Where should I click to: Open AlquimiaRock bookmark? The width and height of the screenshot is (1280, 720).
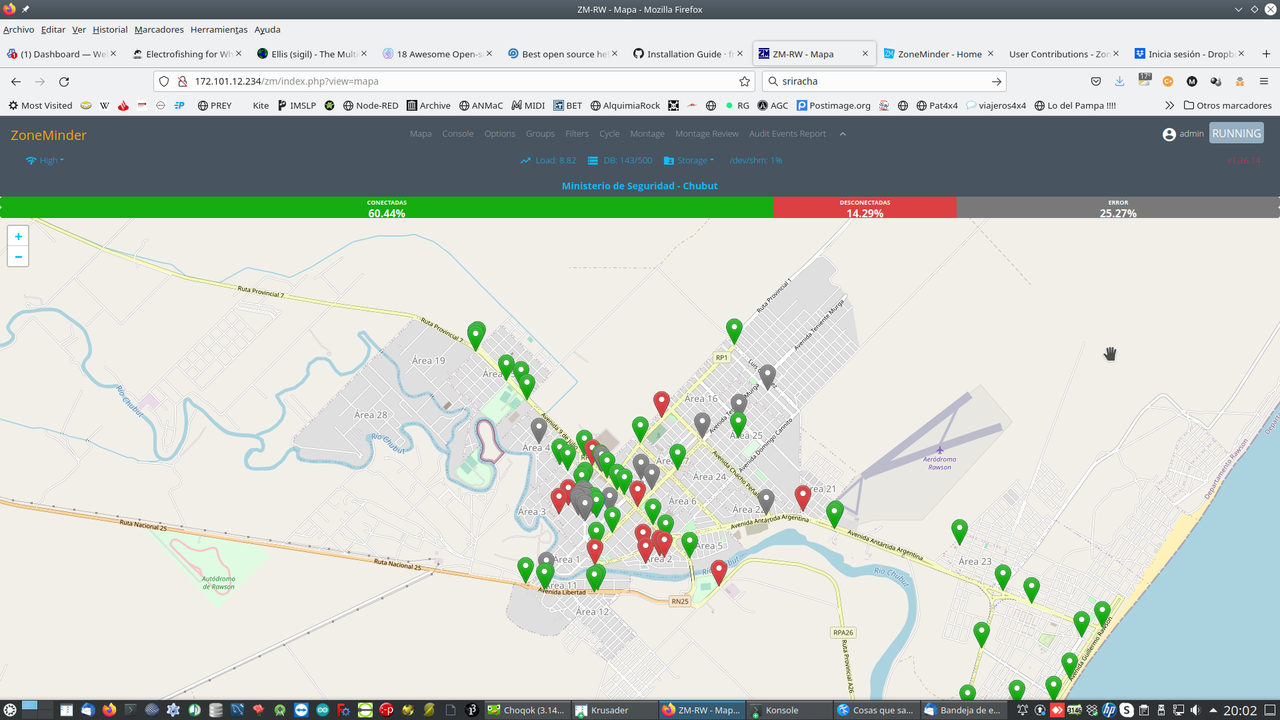(x=625, y=105)
